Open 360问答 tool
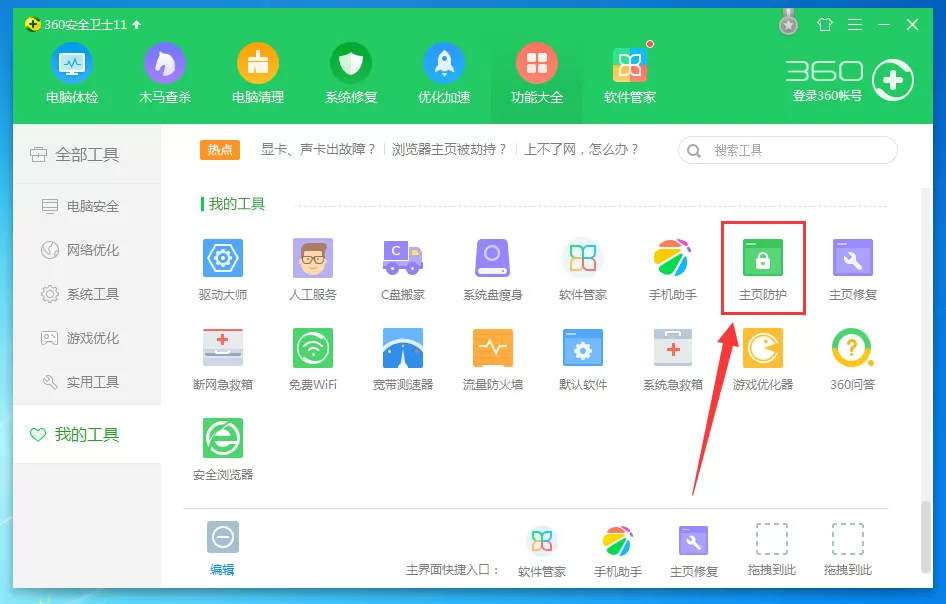 point(852,359)
